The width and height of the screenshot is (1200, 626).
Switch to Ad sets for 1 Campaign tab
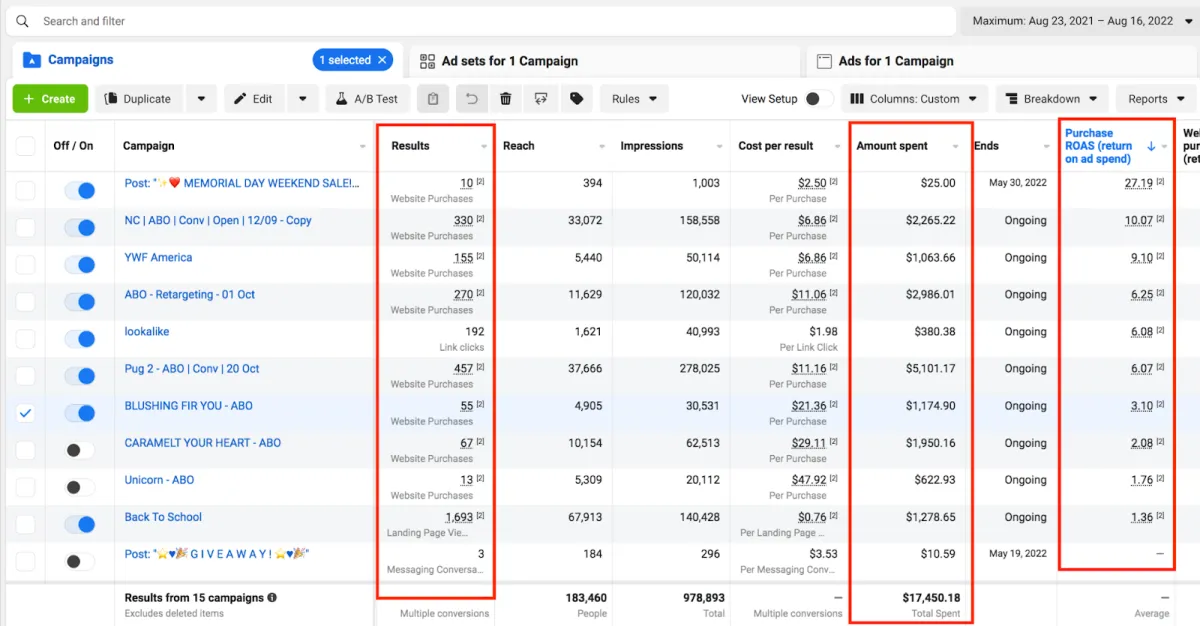tap(510, 61)
